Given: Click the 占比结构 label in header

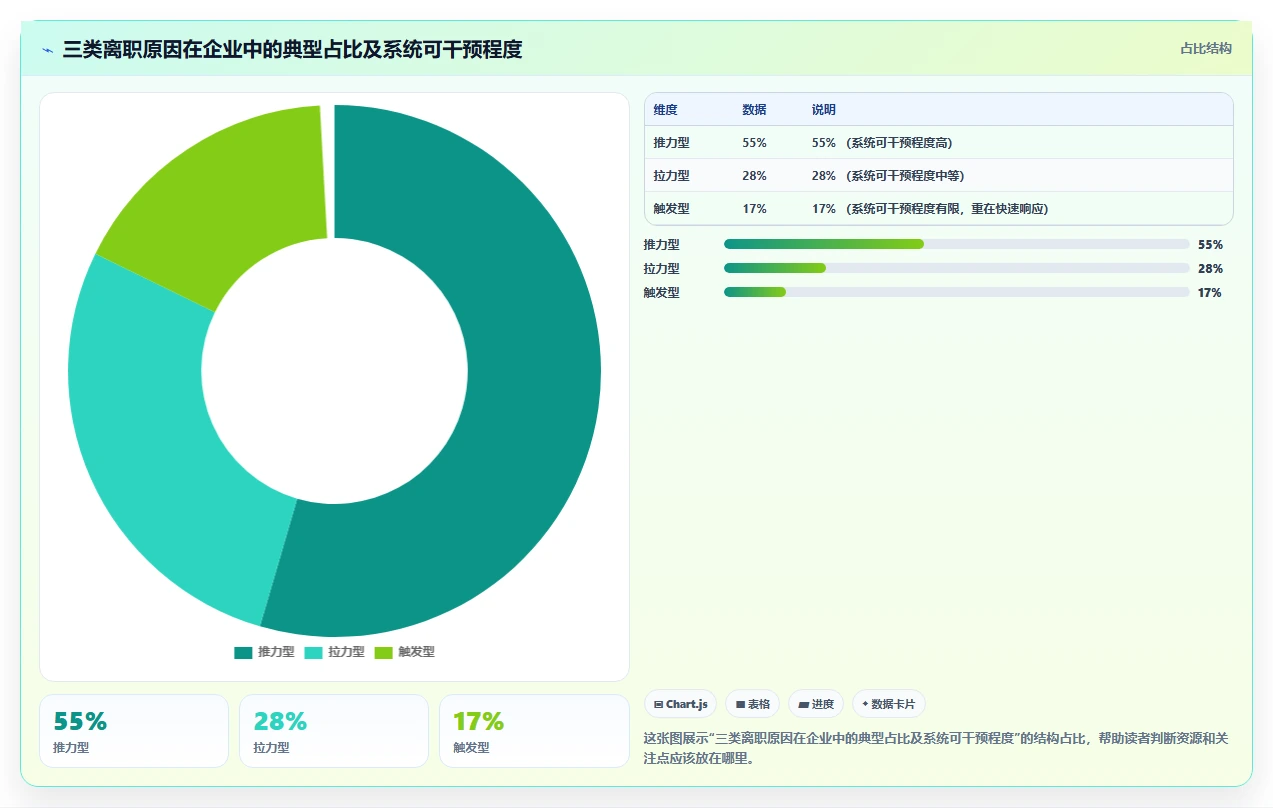Looking at the screenshot, I should (x=1206, y=48).
